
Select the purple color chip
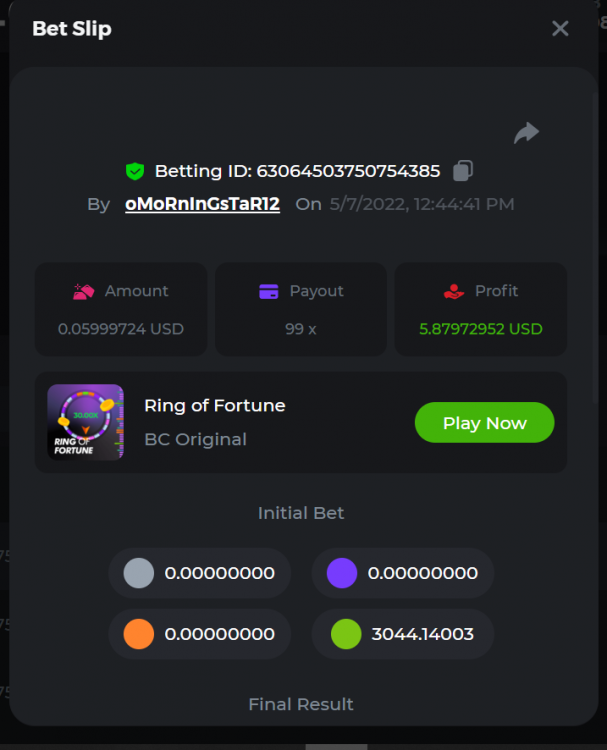click(x=342, y=573)
